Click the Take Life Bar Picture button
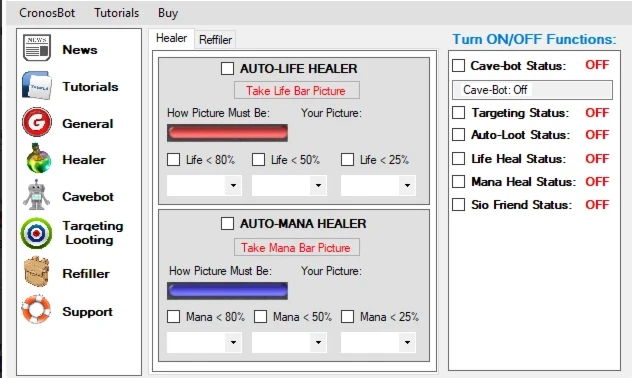This screenshot has width=632, height=378. 297,91
